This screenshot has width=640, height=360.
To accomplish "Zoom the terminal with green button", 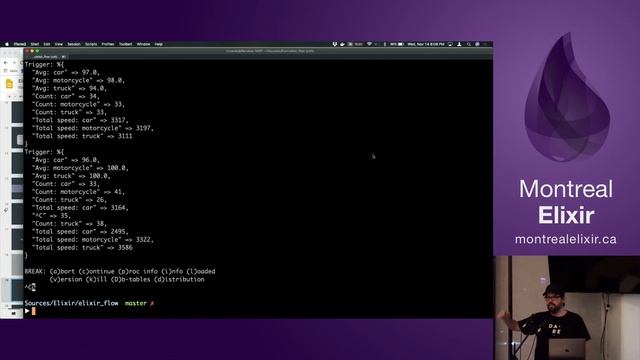I will 37,51.
